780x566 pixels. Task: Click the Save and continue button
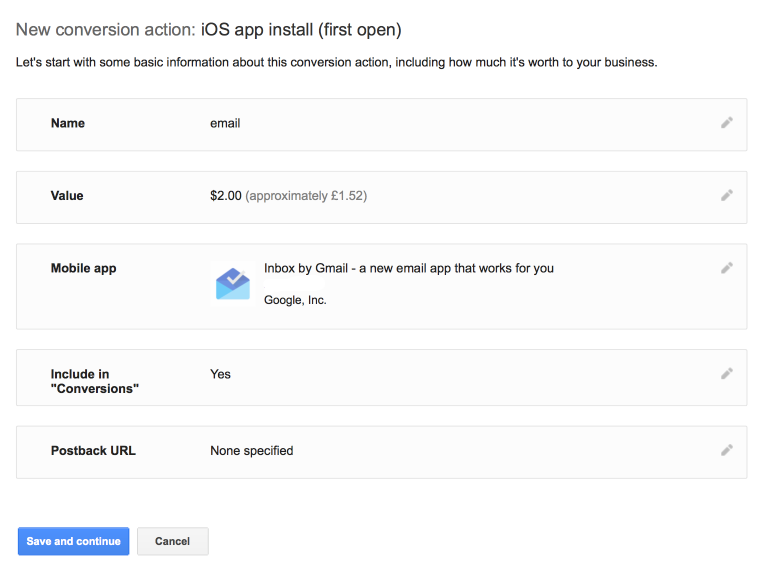[73, 541]
